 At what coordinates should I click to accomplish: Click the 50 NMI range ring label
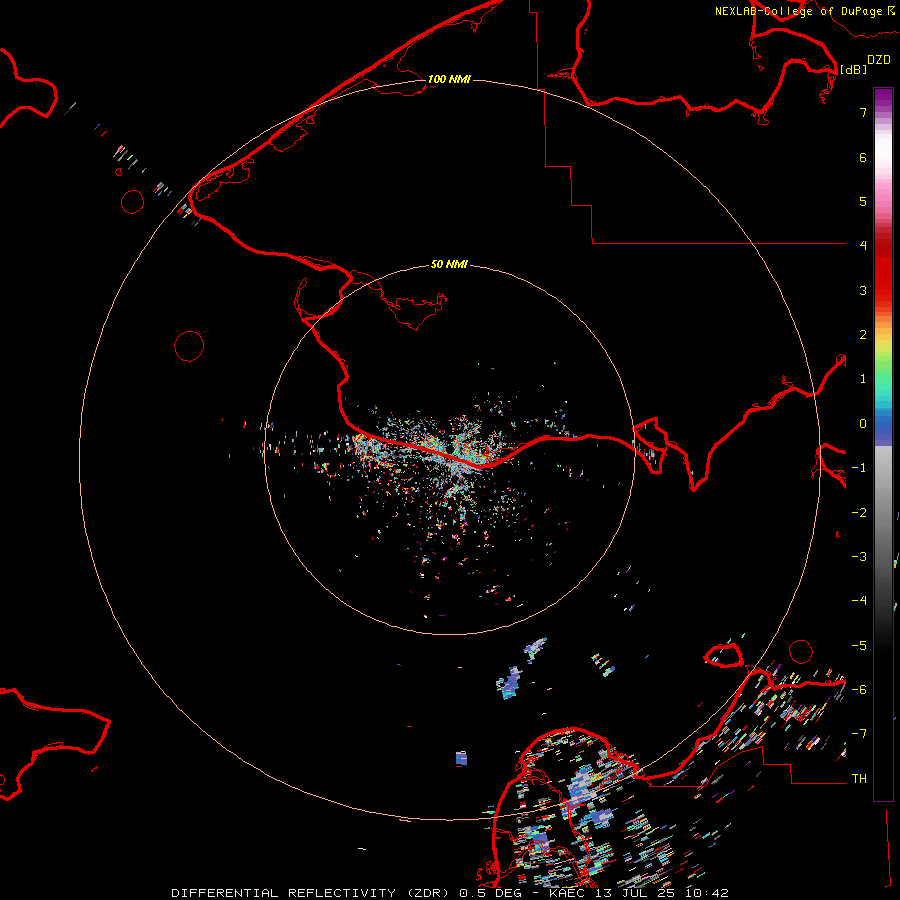449,265
